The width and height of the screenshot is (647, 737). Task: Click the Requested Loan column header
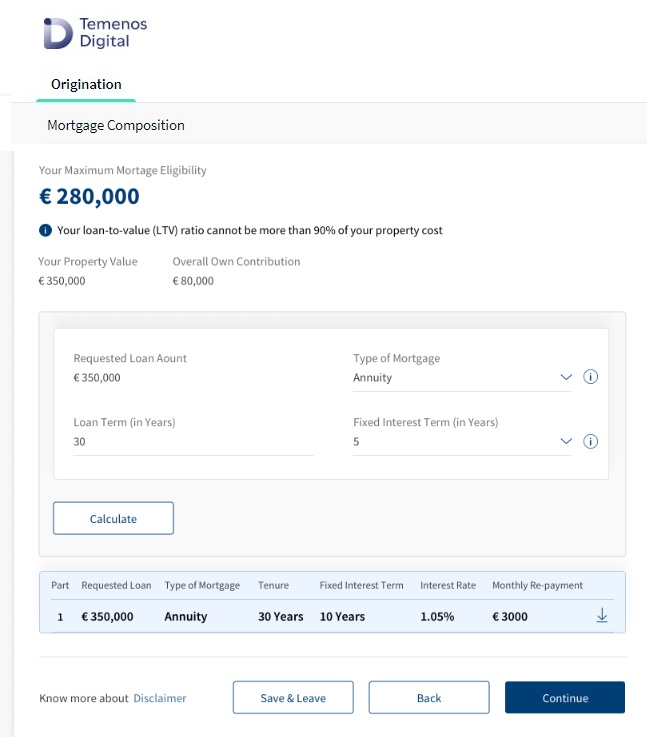pos(116,585)
